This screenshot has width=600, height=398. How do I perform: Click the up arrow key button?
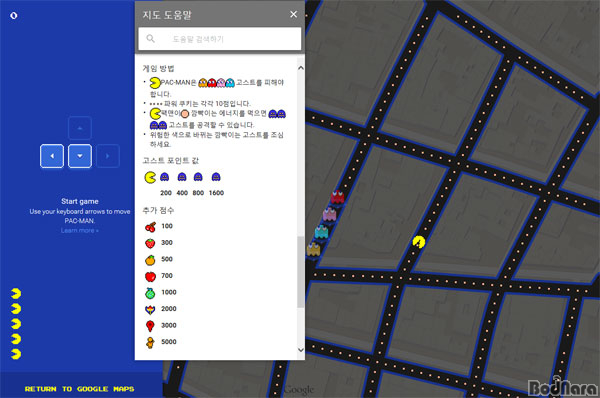click(x=80, y=128)
